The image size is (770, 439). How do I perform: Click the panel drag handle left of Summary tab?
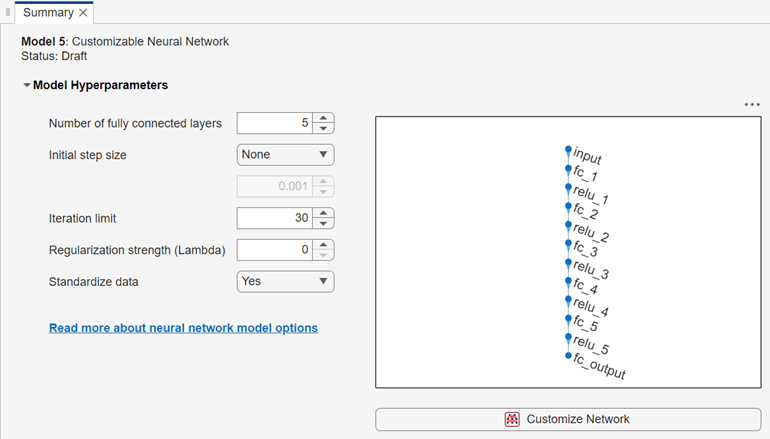(7, 12)
